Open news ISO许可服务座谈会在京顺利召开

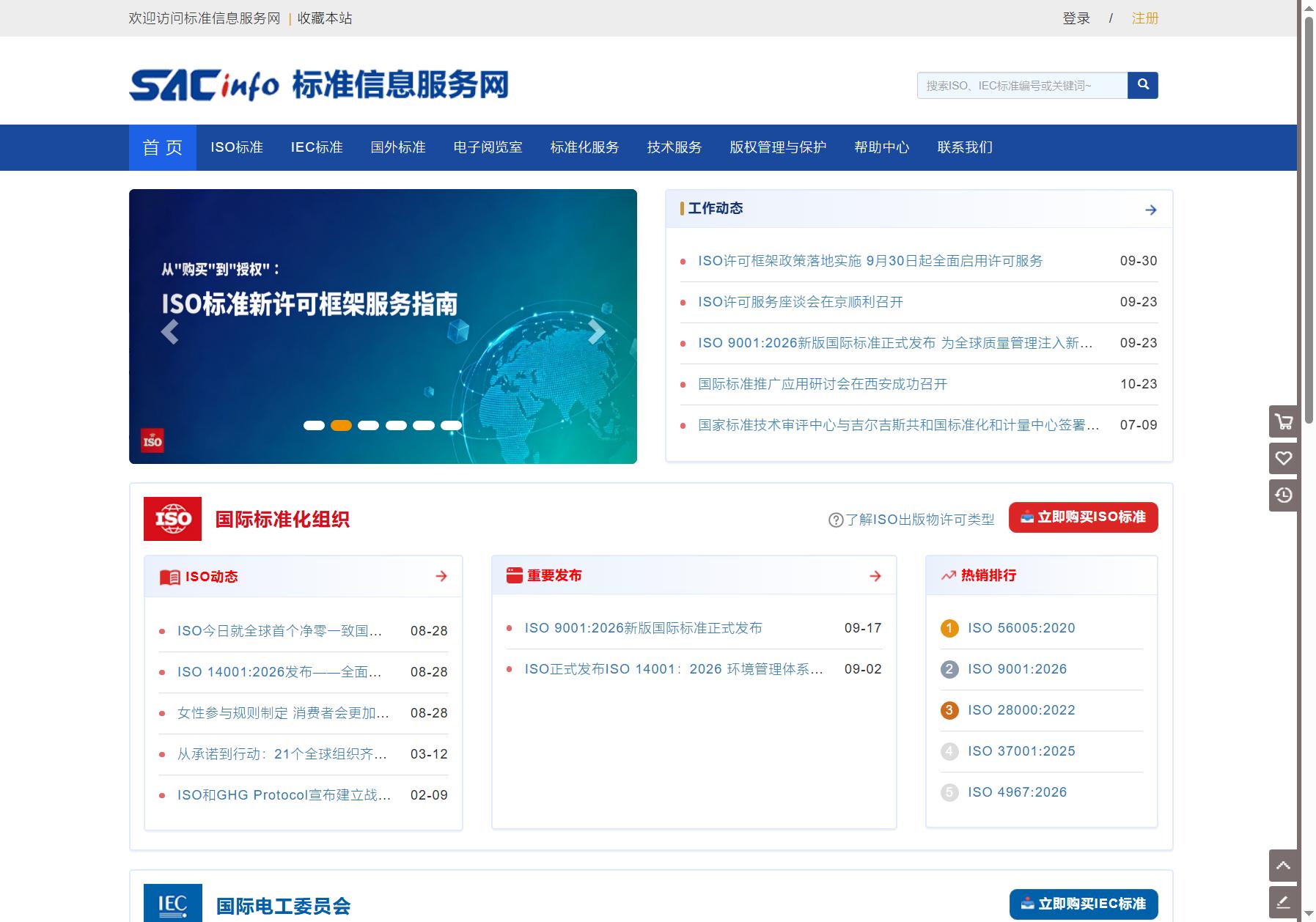pos(801,302)
